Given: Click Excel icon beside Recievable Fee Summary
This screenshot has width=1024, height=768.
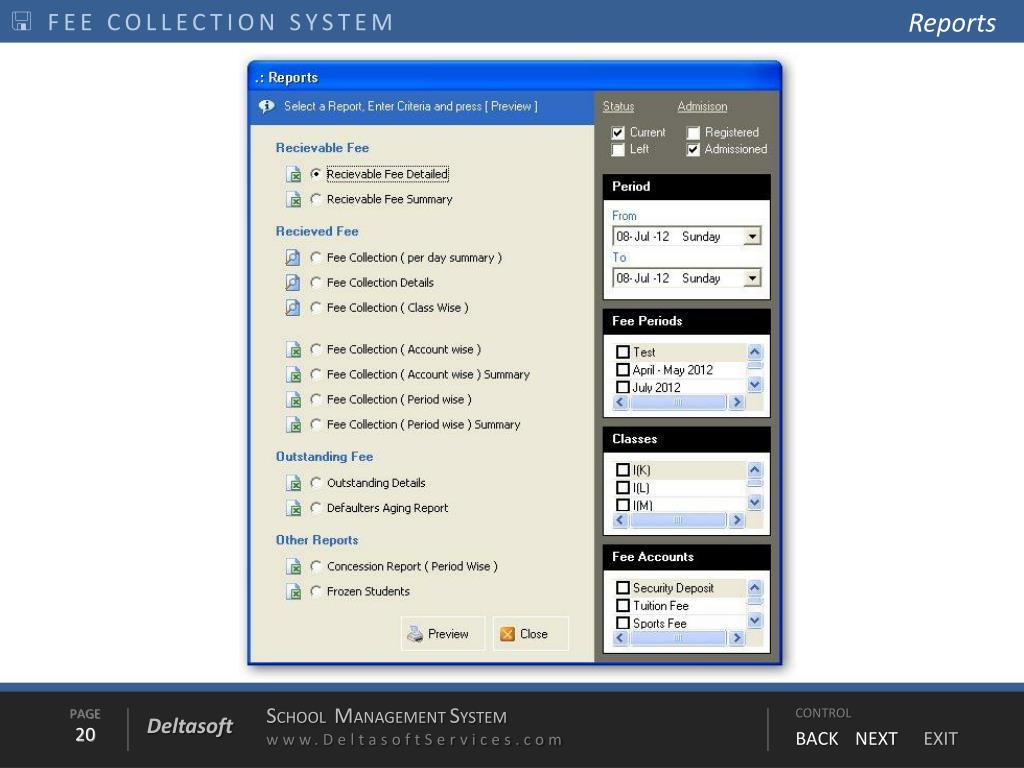Looking at the screenshot, I should pos(293,199).
